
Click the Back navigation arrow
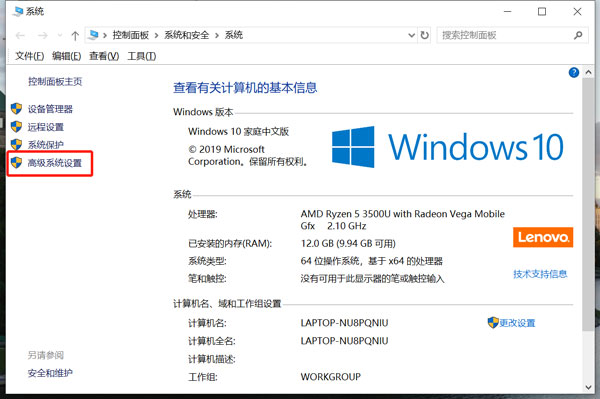pyautogui.click(x=20, y=36)
